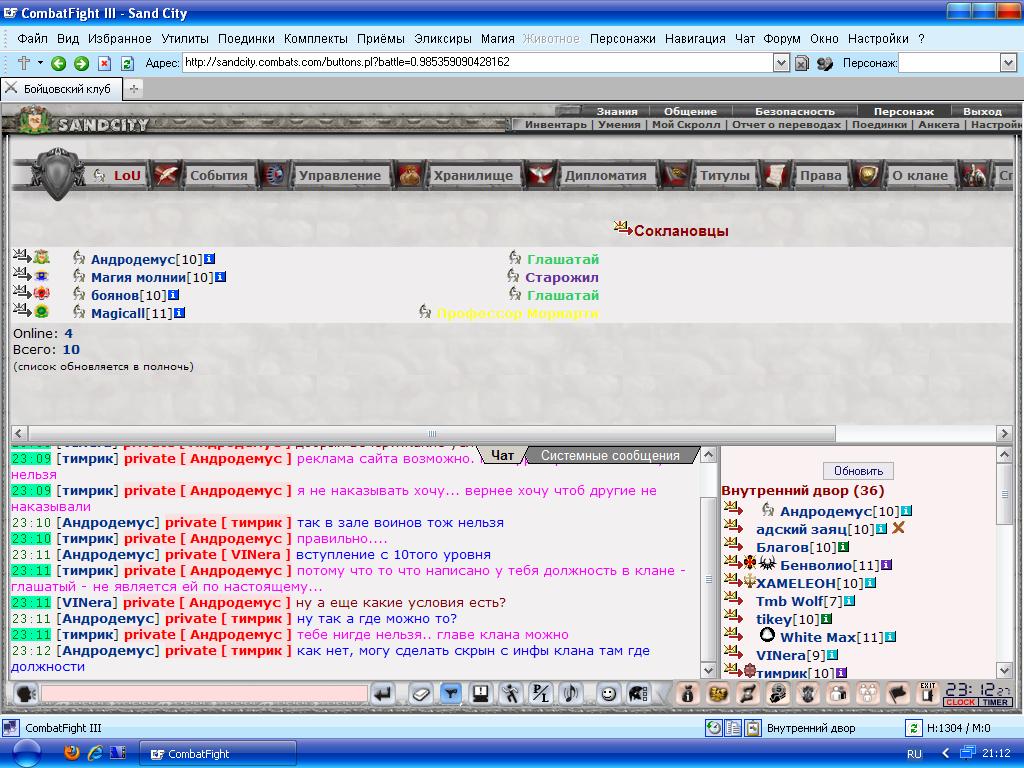Click the info icon next to Magicall[11]
The height and width of the screenshot is (768, 1024).
[x=180, y=313]
